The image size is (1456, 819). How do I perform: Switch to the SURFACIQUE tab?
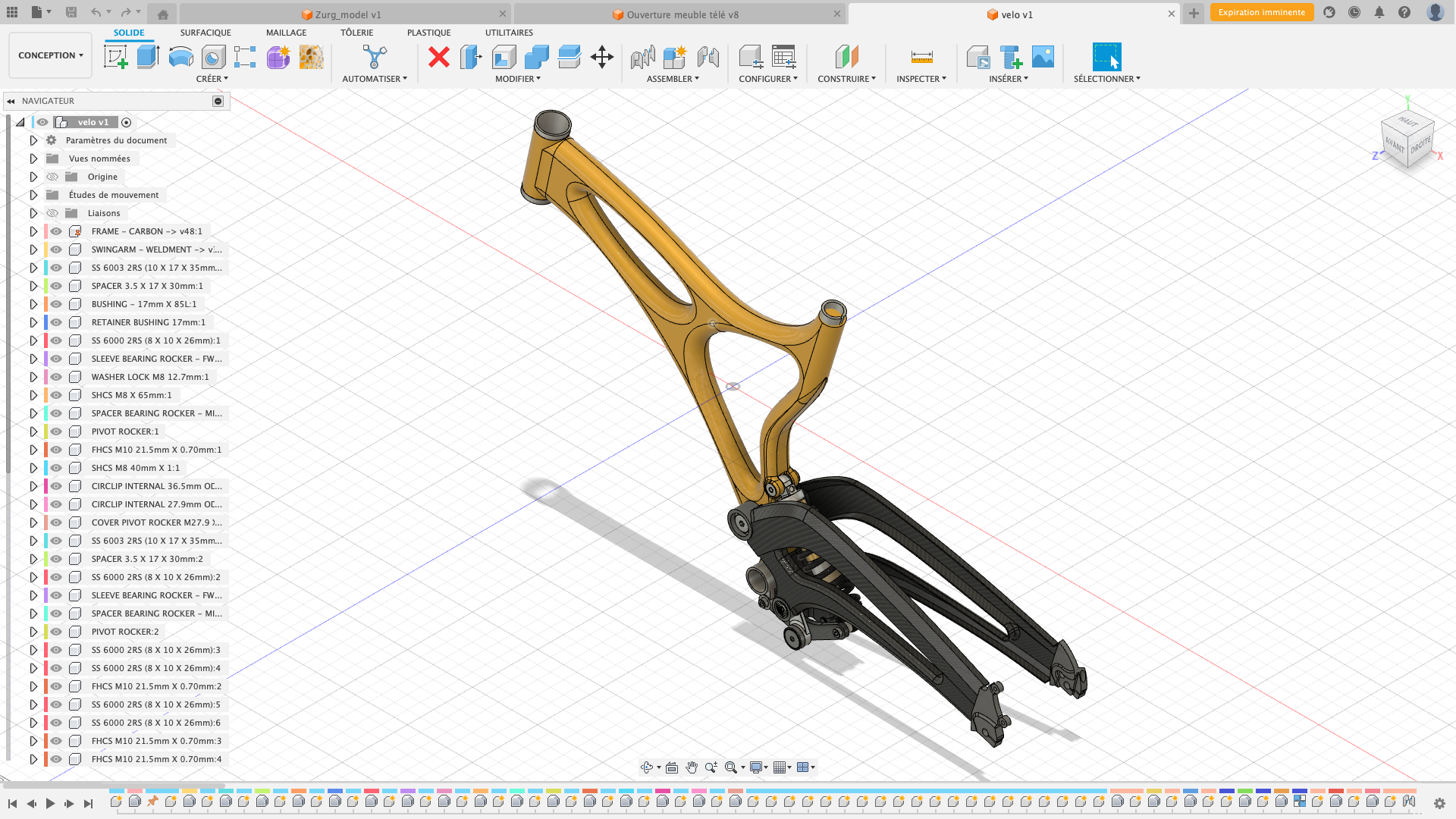(x=206, y=33)
